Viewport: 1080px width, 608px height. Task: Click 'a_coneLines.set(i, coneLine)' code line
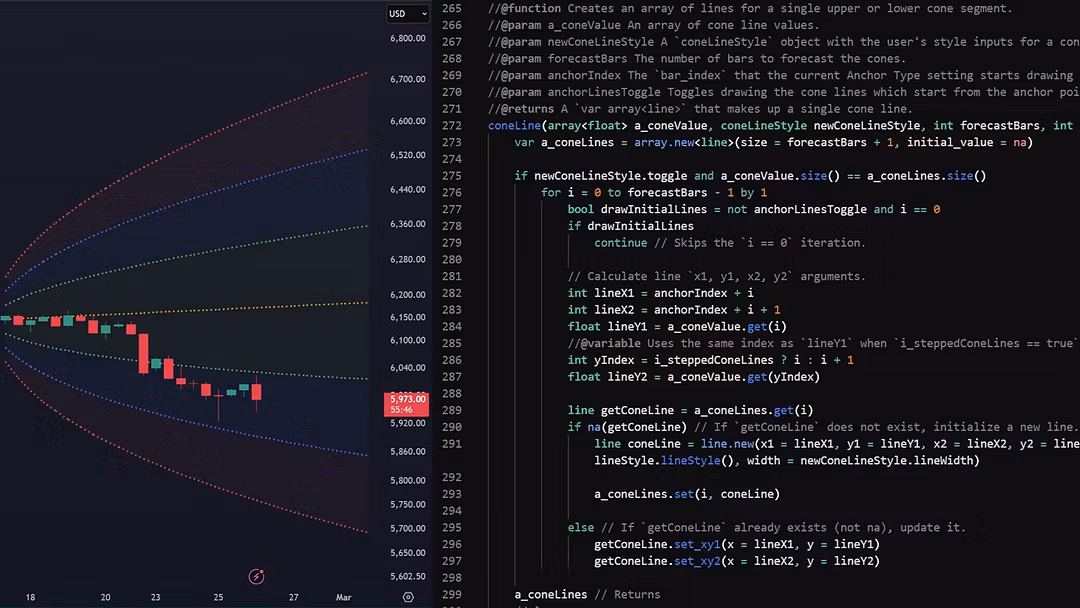(x=686, y=494)
